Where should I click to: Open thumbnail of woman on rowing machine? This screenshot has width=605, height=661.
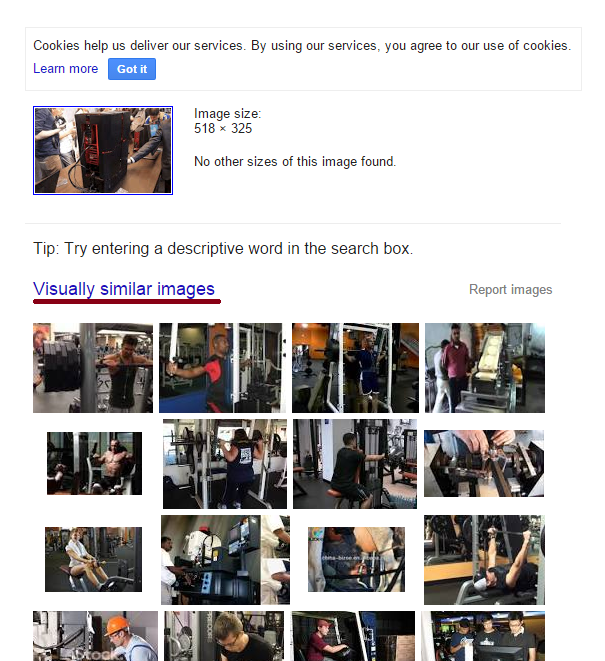pyautogui.click(x=94, y=559)
